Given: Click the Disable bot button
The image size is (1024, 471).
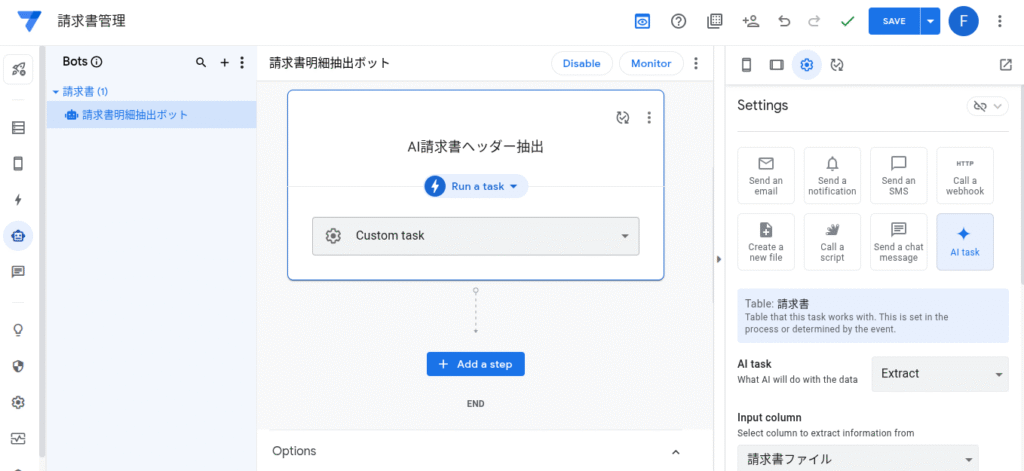Looking at the screenshot, I should [581, 63].
